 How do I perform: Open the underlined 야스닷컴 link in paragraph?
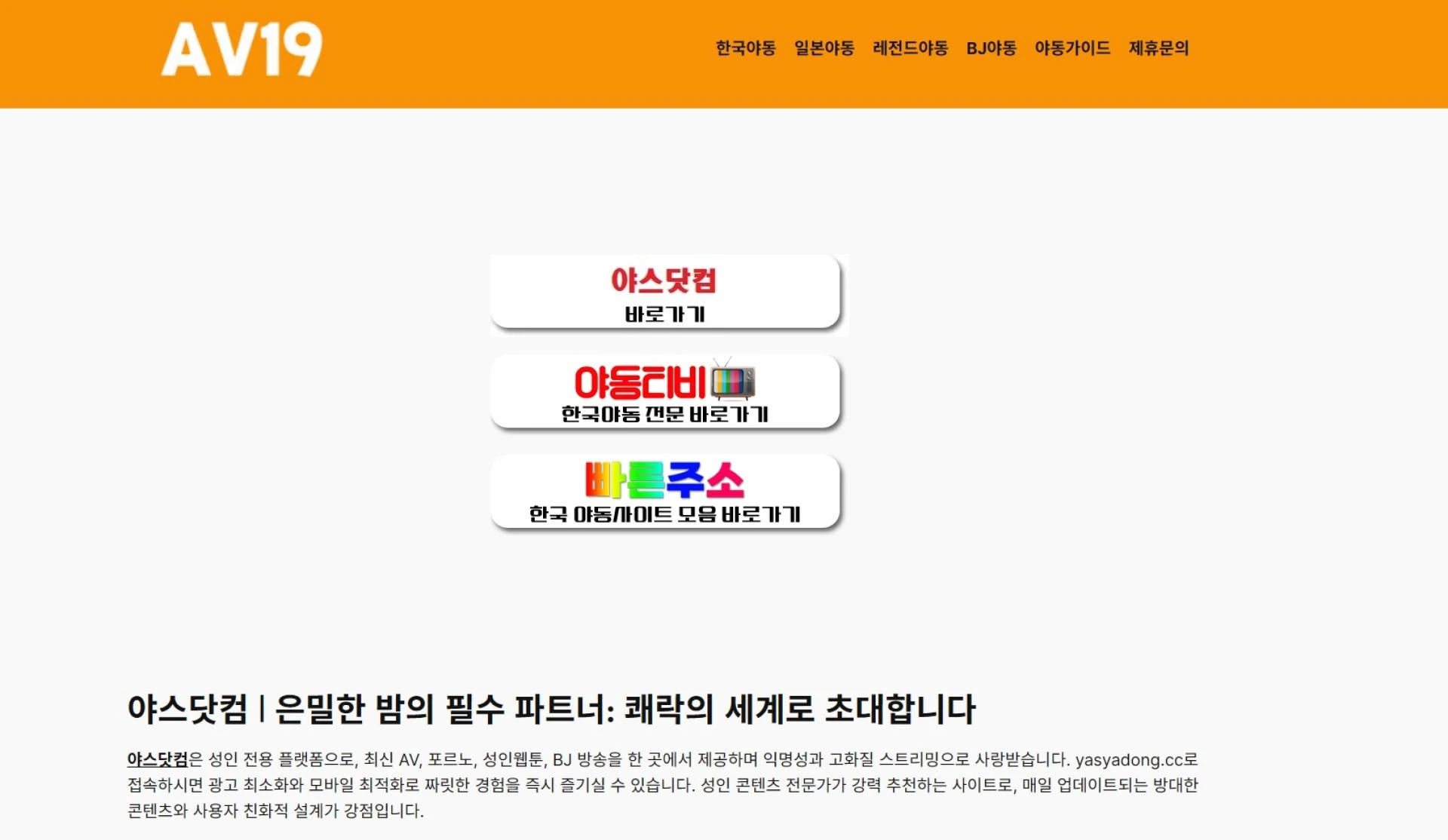pos(156,761)
